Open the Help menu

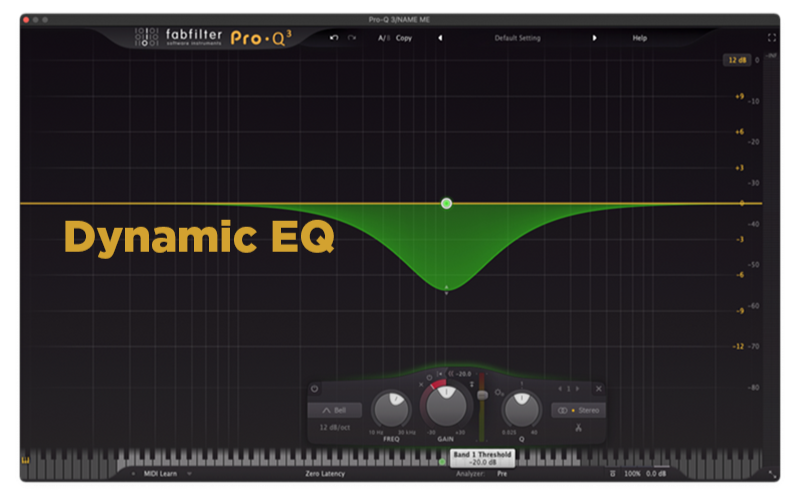tap(639, 38)
